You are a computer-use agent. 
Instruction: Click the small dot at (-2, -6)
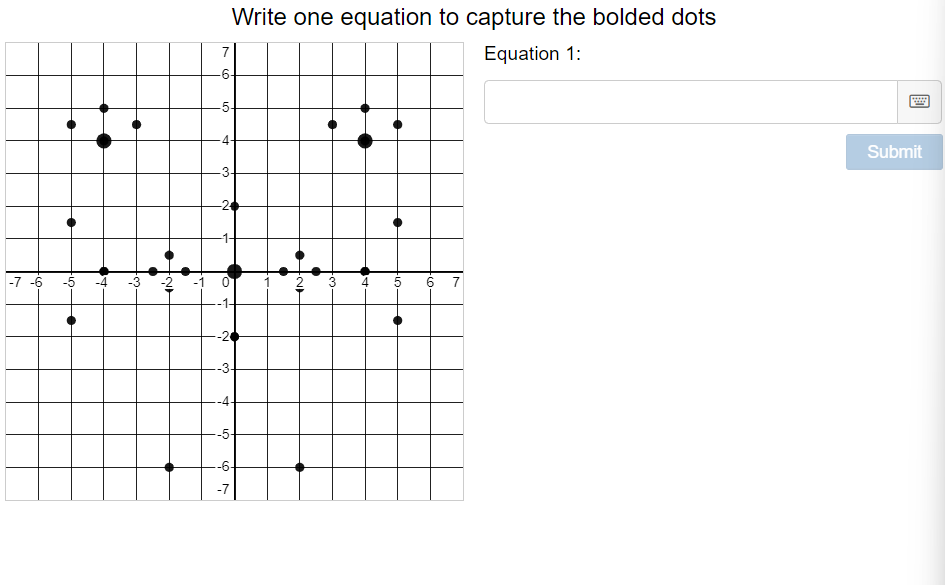169,467
